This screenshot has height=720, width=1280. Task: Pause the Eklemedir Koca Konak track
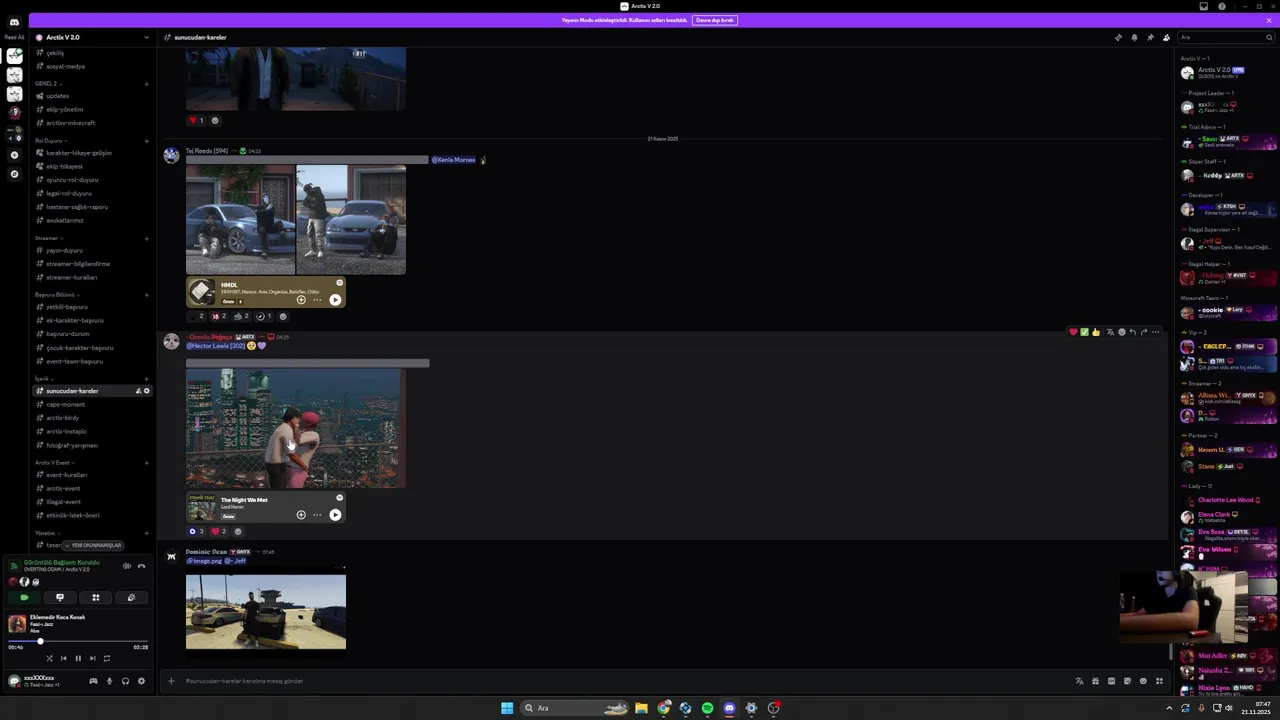(78, 658)
